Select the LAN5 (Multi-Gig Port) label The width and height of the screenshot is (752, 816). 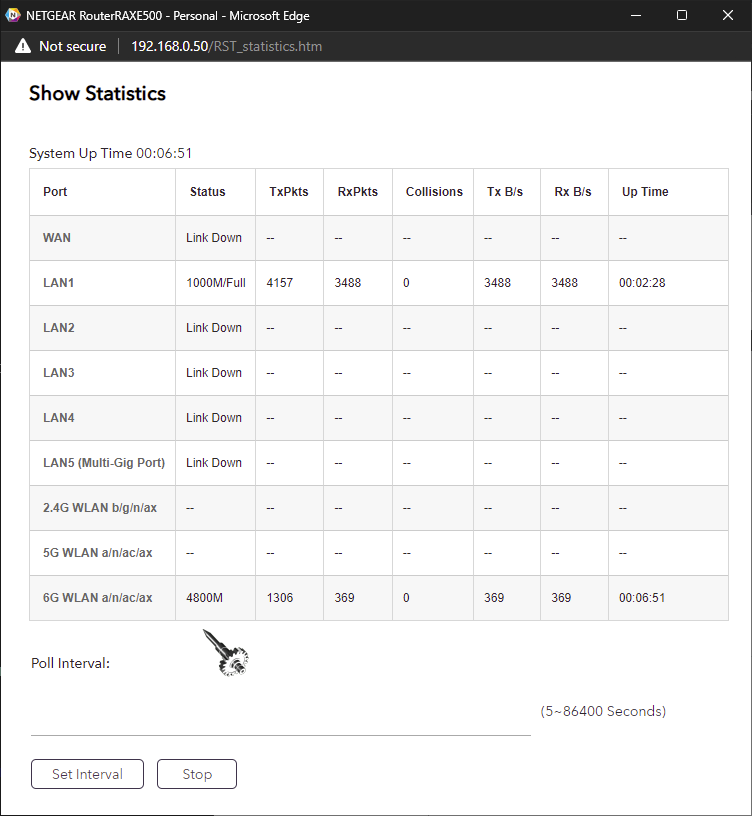point(104,463)
